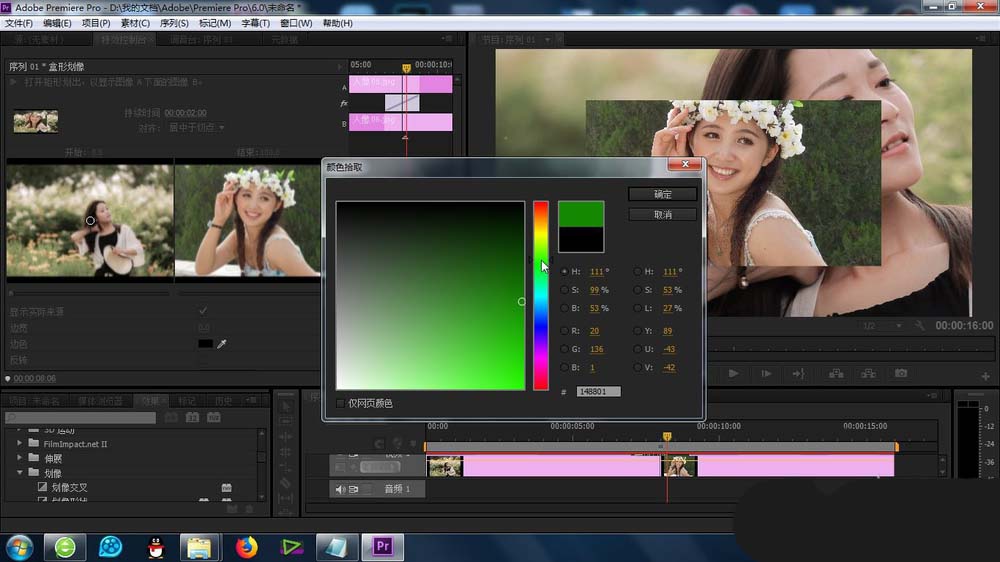Open the 字幕(T) menu
This screenshot has width=1000, height=562.
255,23
